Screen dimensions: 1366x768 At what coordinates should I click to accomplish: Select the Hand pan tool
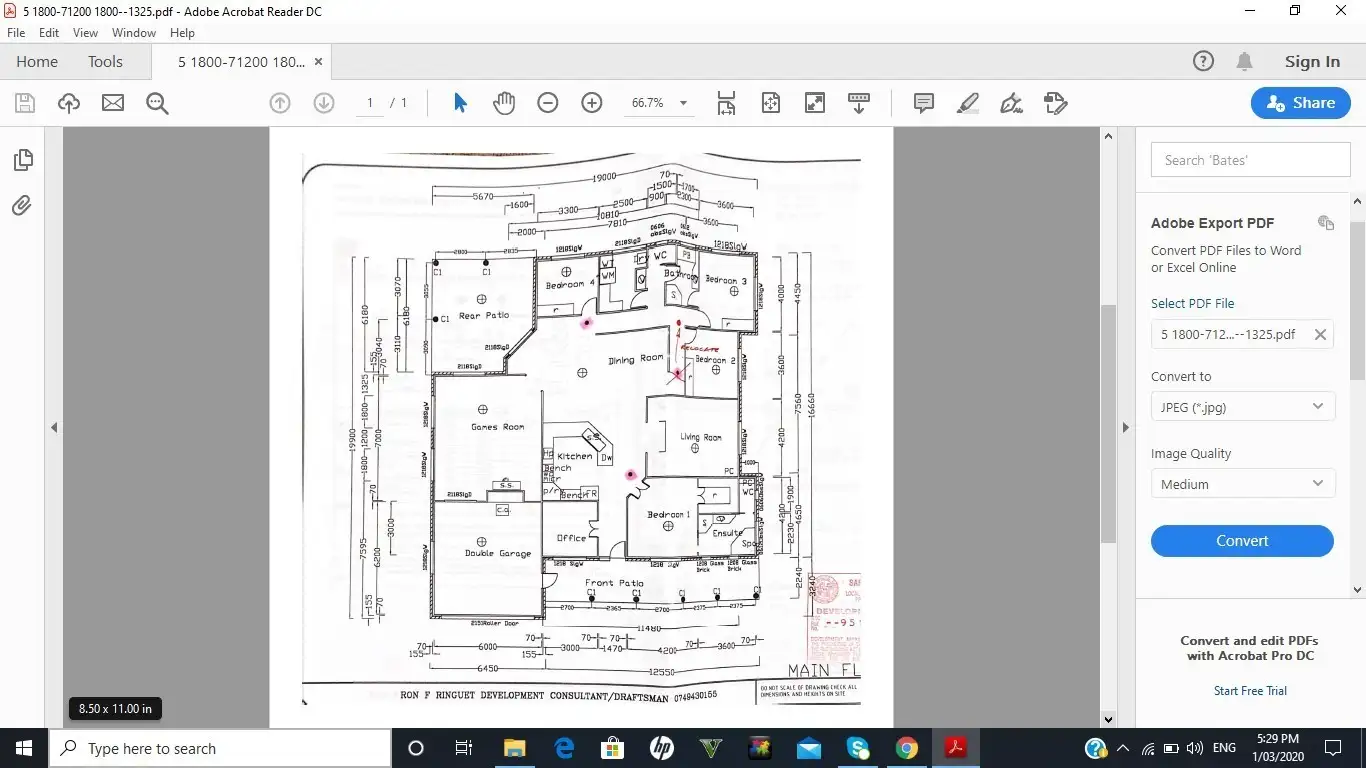tap(504, 103)
